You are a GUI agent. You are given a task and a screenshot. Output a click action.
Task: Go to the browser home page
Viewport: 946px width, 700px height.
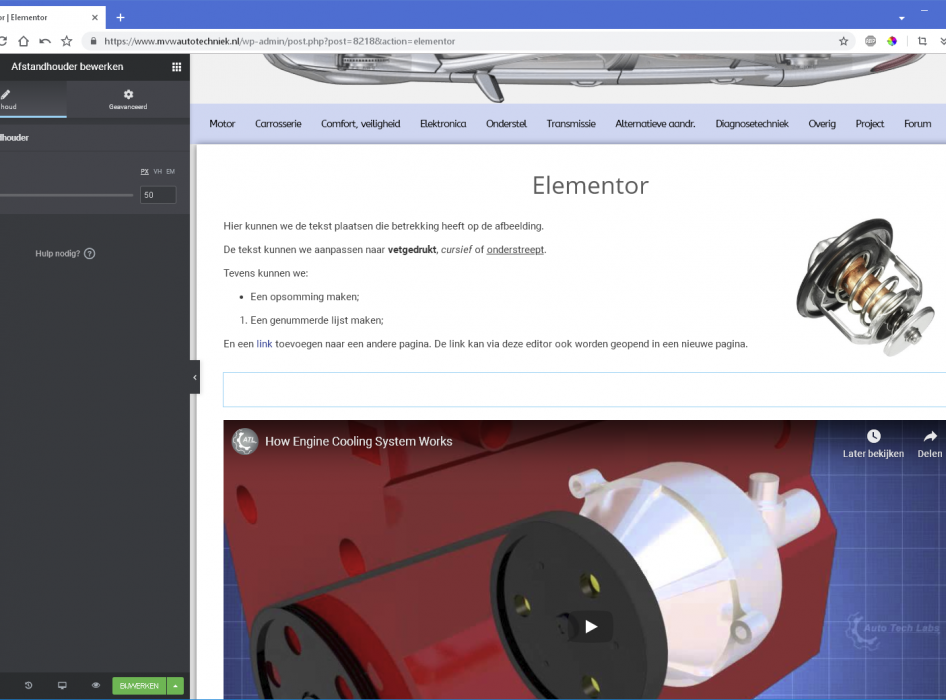coord(24,41)
